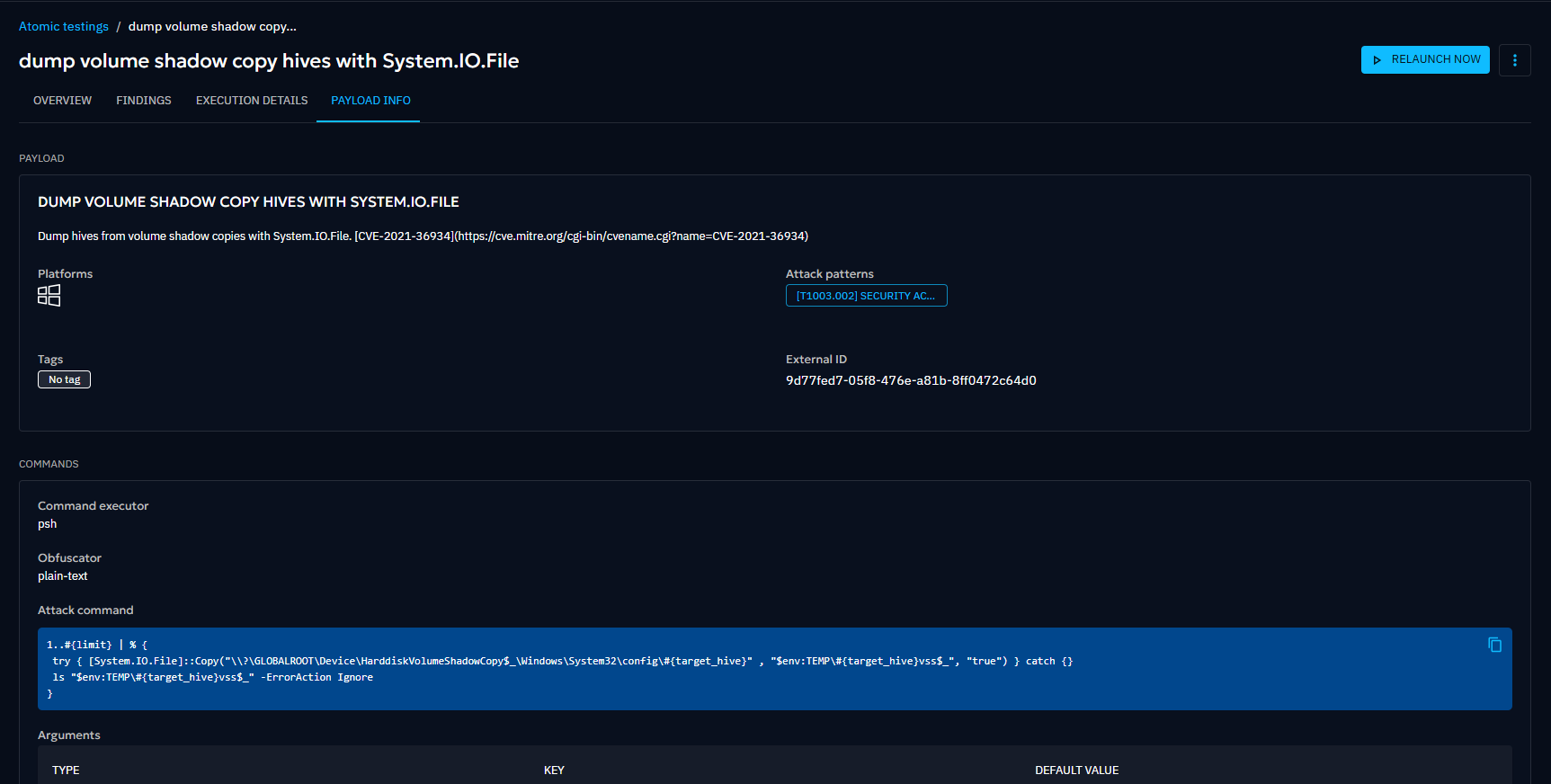Screen dimensions: 1551x784
Task: Click the KEY column header
Action: click(554, 771)
